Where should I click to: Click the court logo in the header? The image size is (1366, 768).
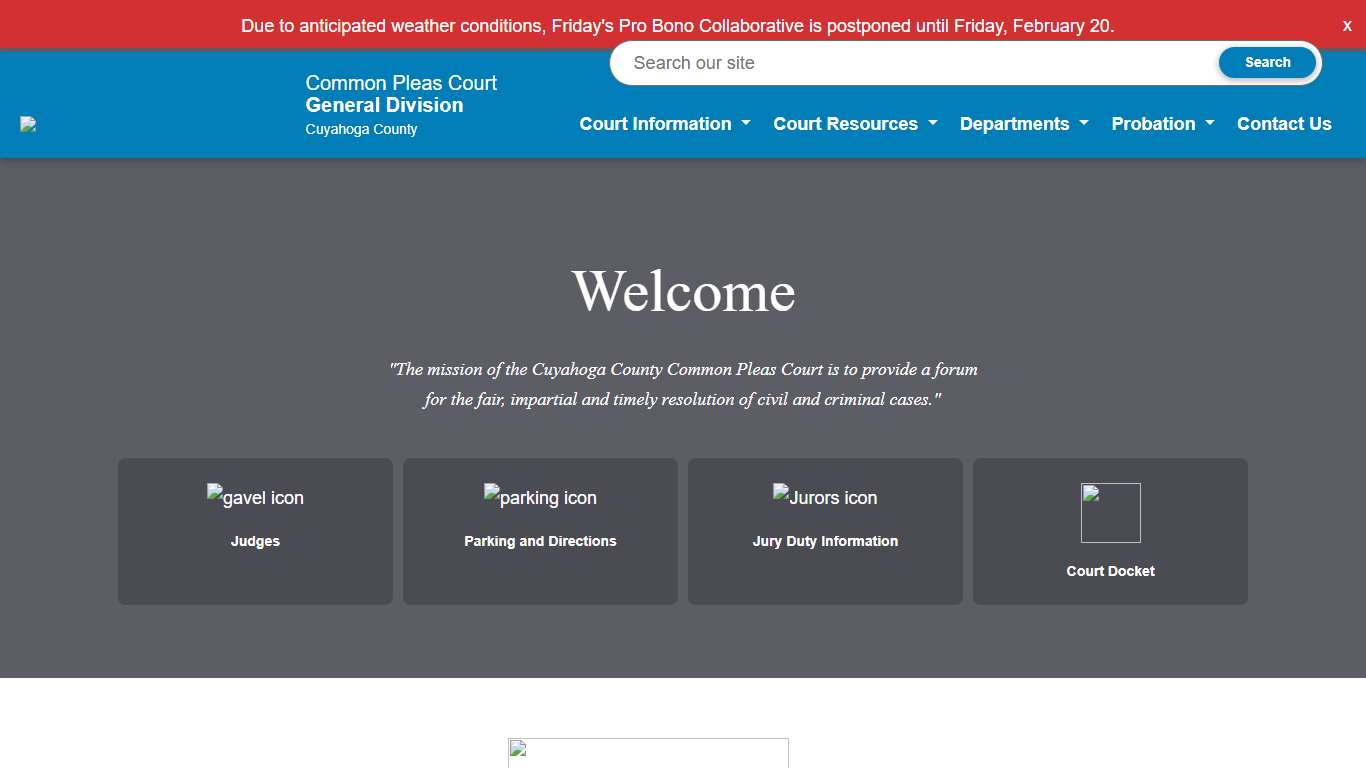[x=27, y=124]
